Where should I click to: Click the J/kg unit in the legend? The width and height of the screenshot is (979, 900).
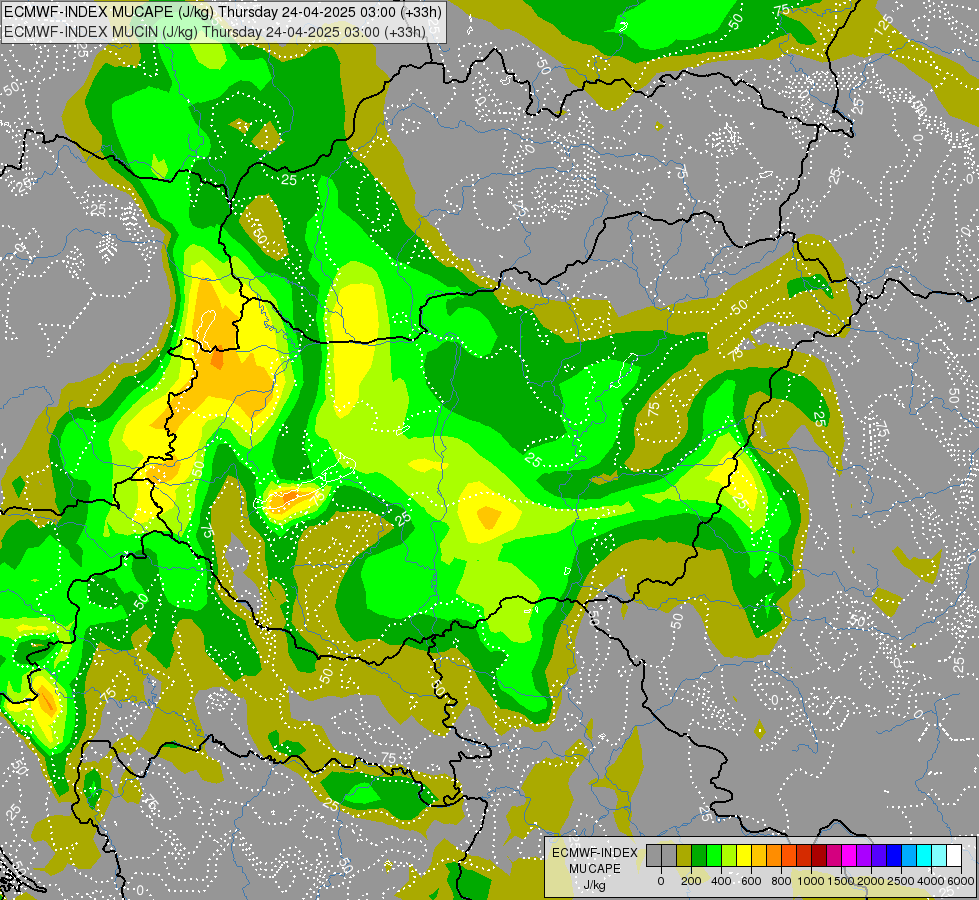point(595,885)
